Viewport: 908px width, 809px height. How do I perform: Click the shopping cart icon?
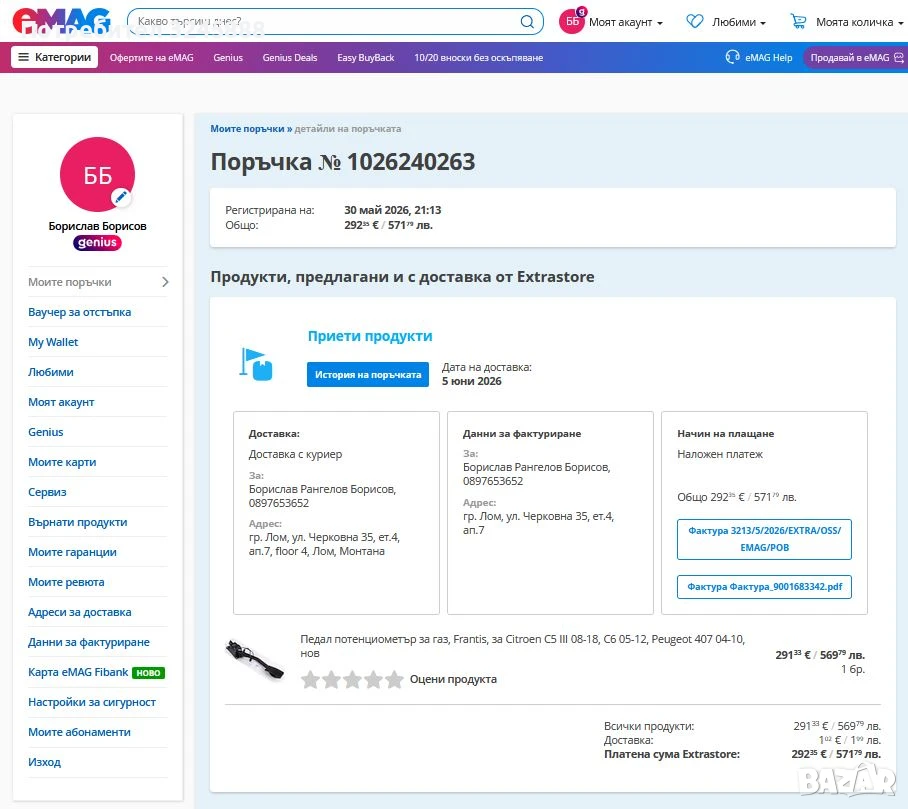[x=799, y=22]
